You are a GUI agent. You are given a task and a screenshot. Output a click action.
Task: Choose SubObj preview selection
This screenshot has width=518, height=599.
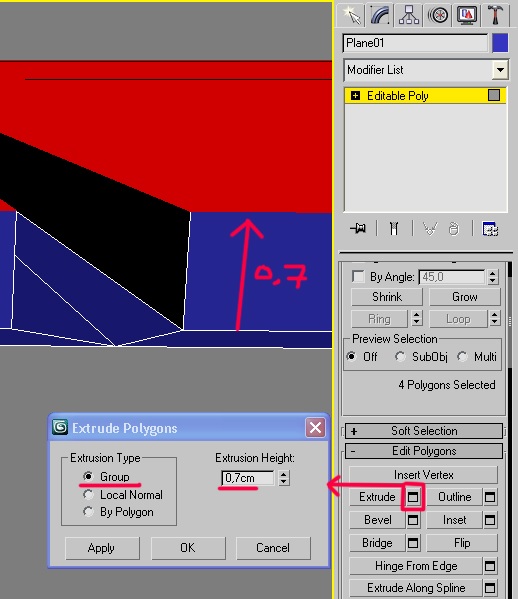(x=400, y=356)
